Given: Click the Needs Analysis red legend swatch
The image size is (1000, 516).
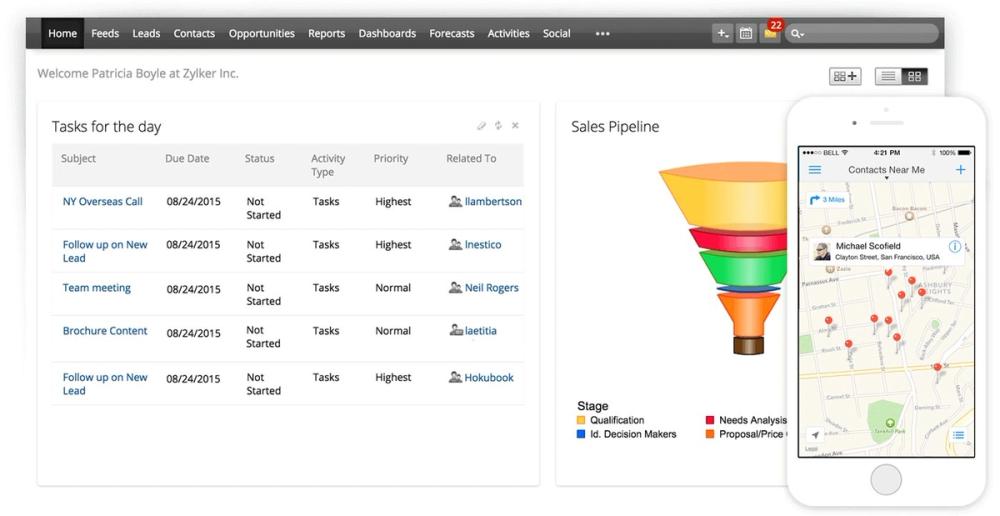Looking at the screenshot, I should coord(710,420).
